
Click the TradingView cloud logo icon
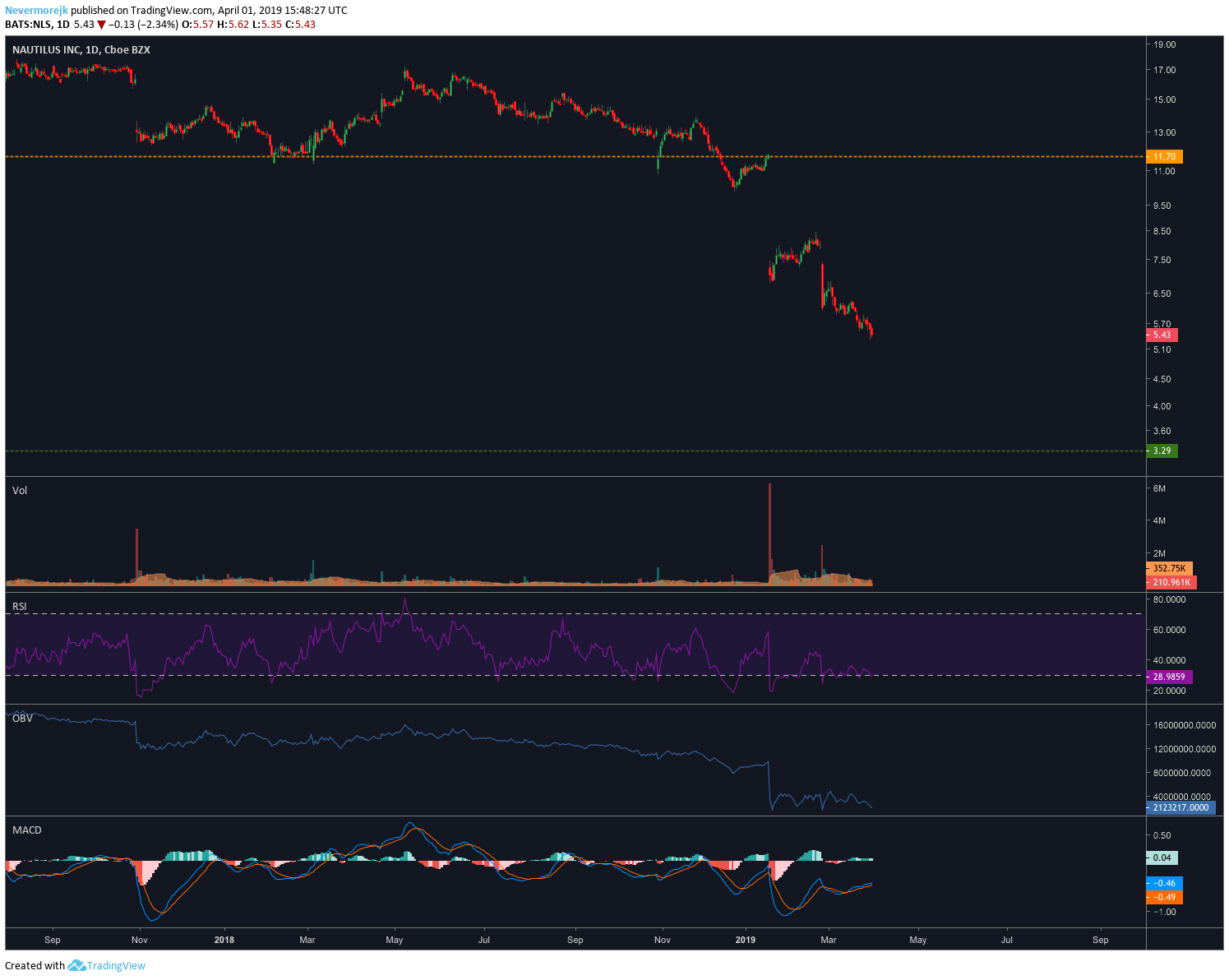point(76,966)
